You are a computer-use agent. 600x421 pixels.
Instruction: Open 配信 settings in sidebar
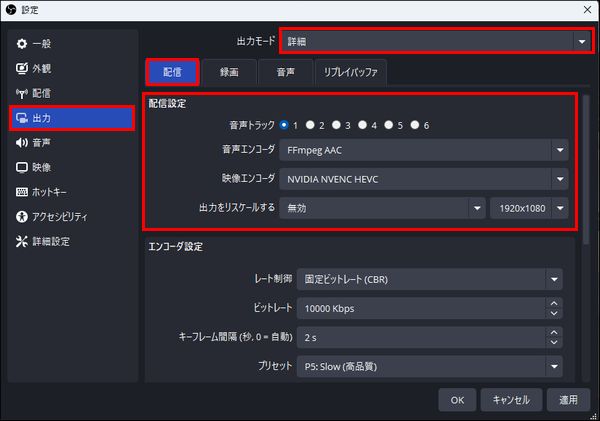click(x=72, y=93)
